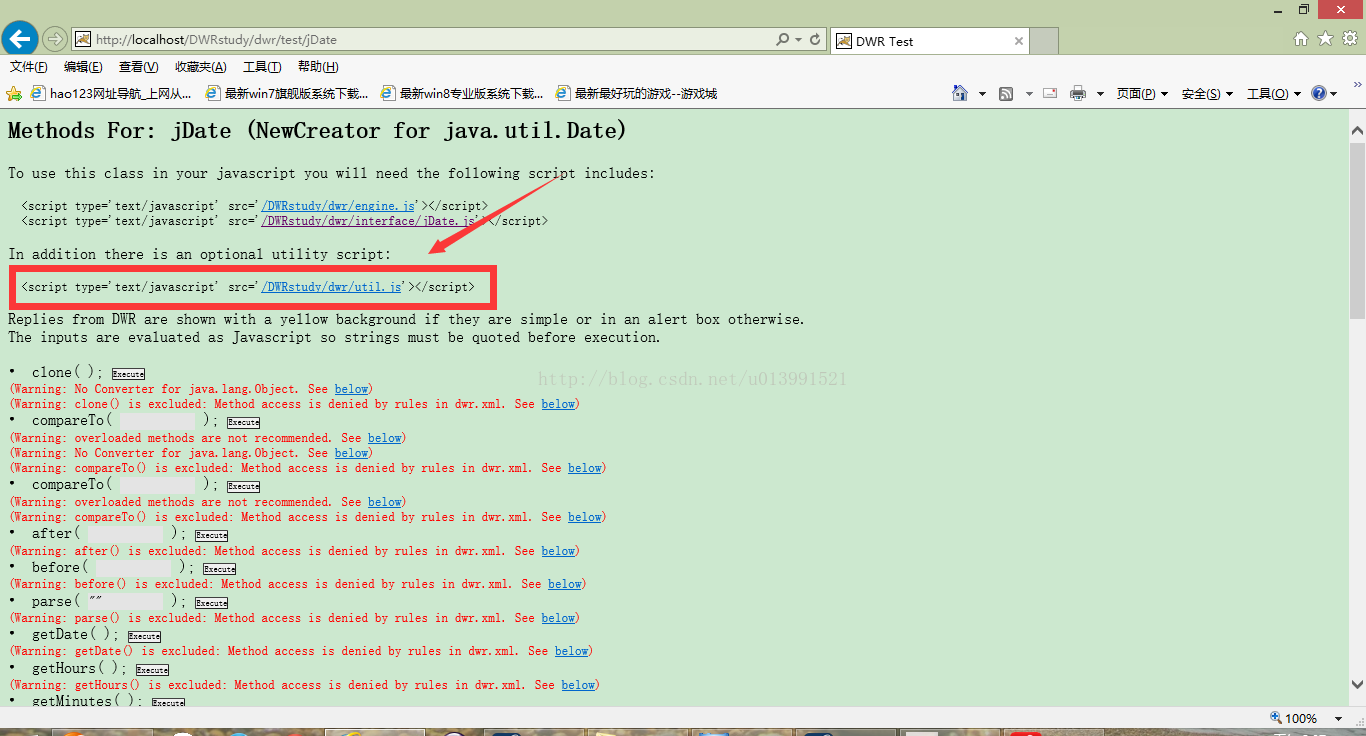The width and height of the screenshot is (1366, 736).
Task: Refresh the page with the reload icon
Action: pos(815,40)
